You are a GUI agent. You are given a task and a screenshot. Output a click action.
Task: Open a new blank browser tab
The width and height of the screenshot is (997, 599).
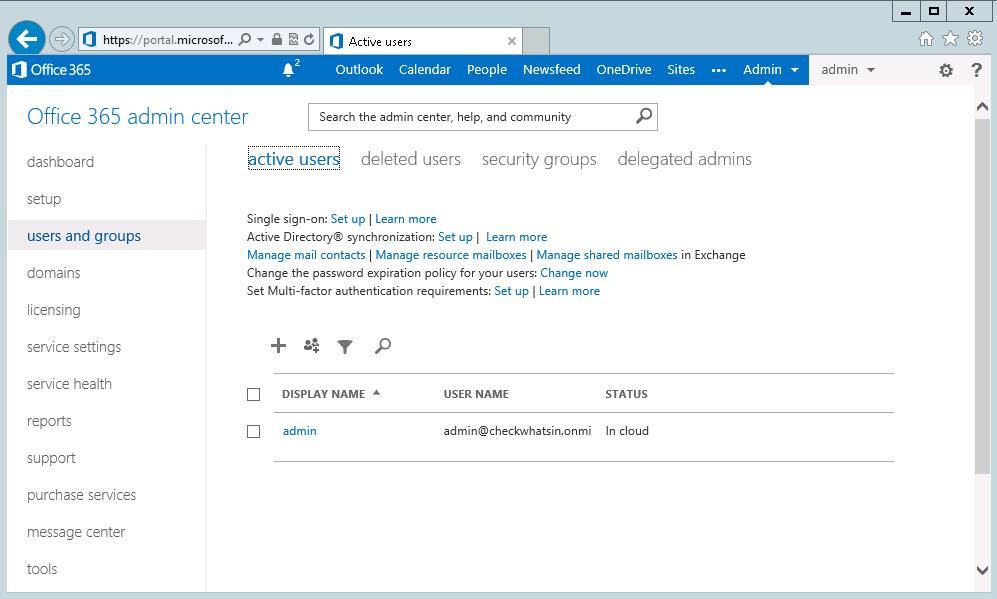(x=536, y=41)
